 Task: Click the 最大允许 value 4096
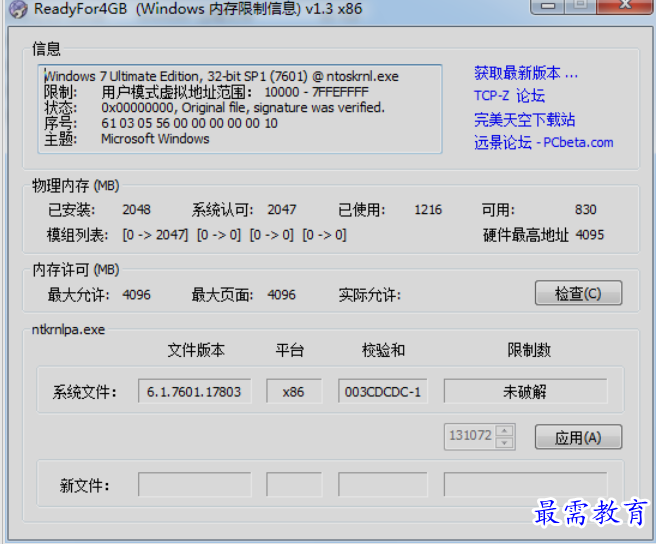136,295
